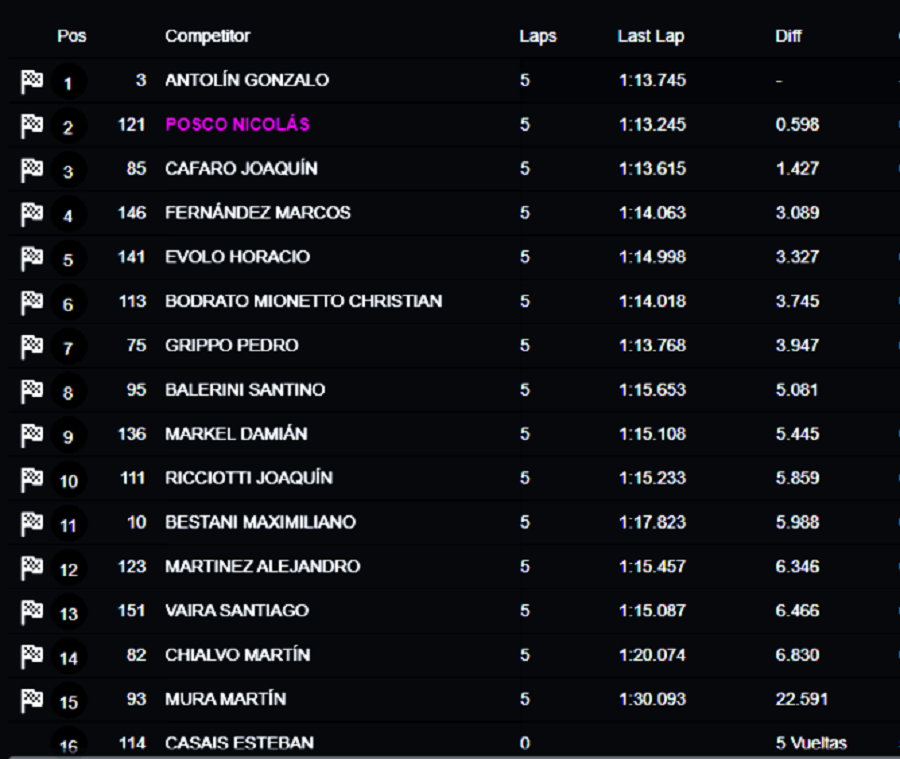Select the finish flag in Cafaro Joaquín row
Image resolution: width=900 pixels, height=759 pixels.
(32, 169)
